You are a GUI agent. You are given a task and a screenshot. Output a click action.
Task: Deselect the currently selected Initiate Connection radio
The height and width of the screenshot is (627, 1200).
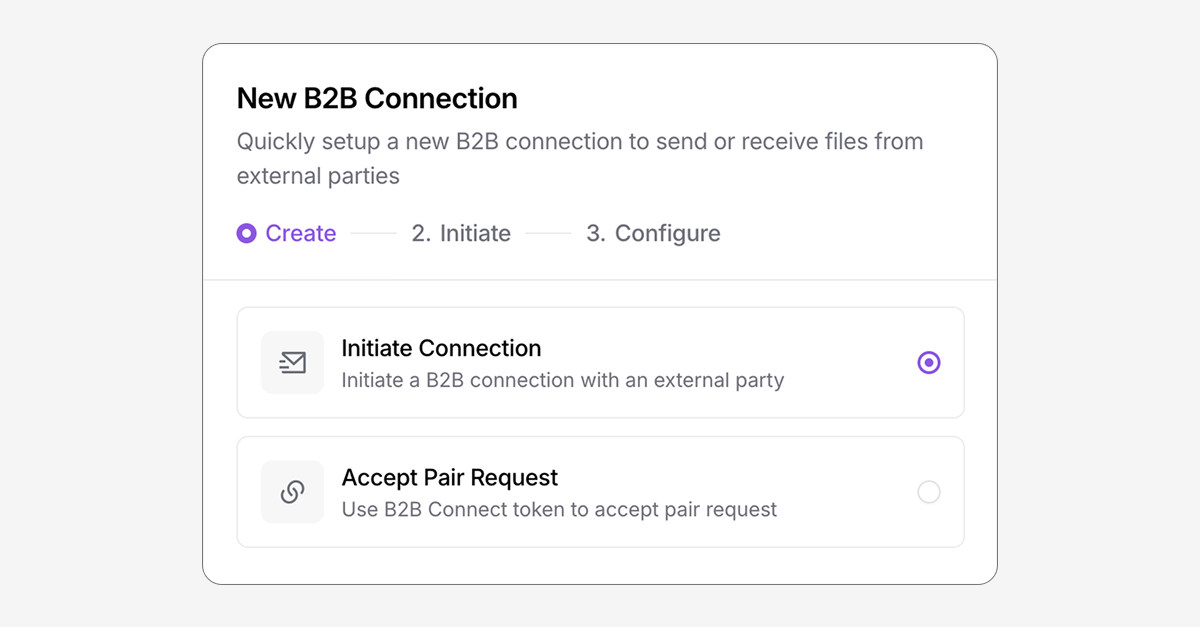929,362
